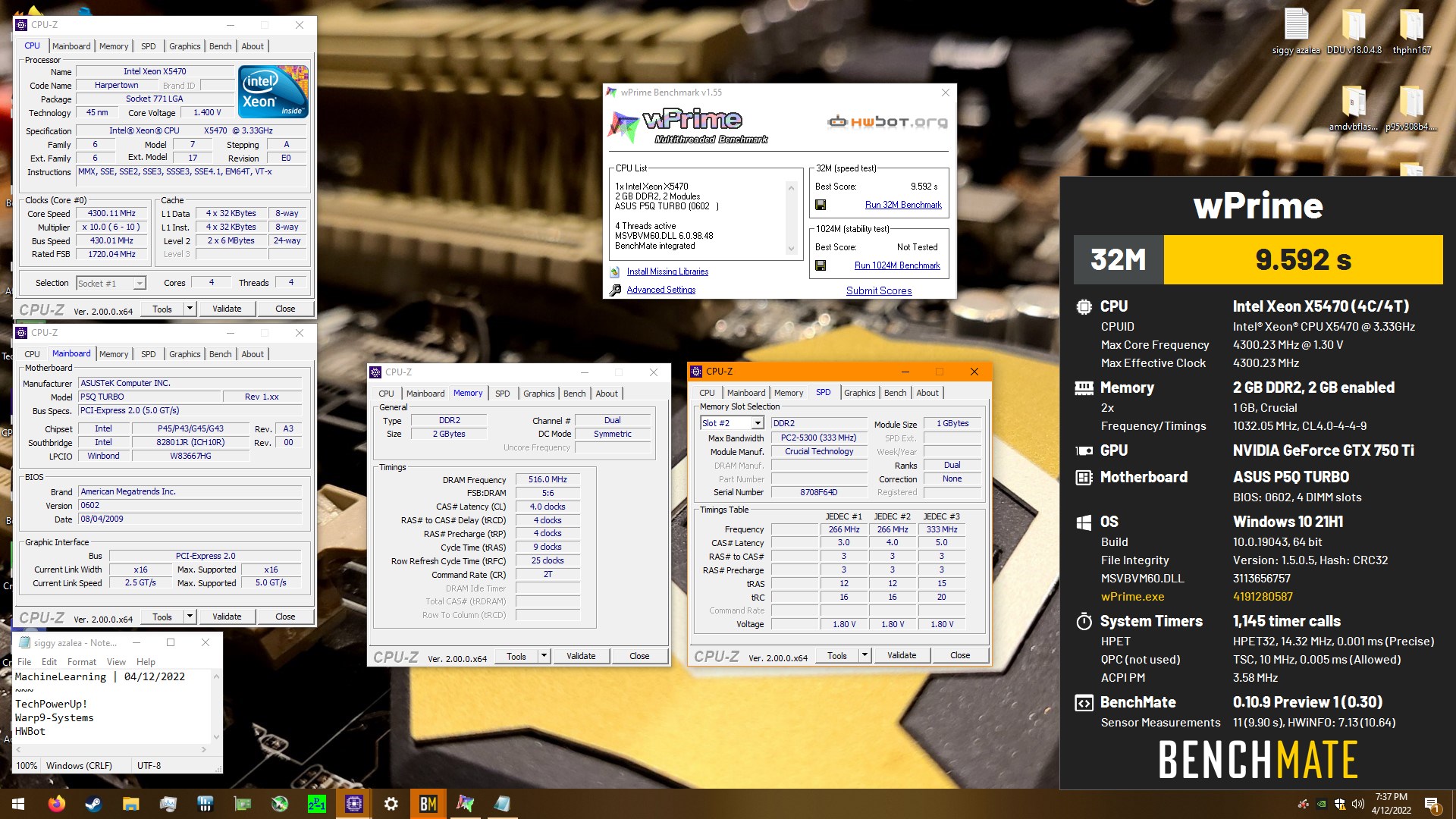
Task: Open the Advanced Settings link in wPrime
Action: (x=661, y=290)
